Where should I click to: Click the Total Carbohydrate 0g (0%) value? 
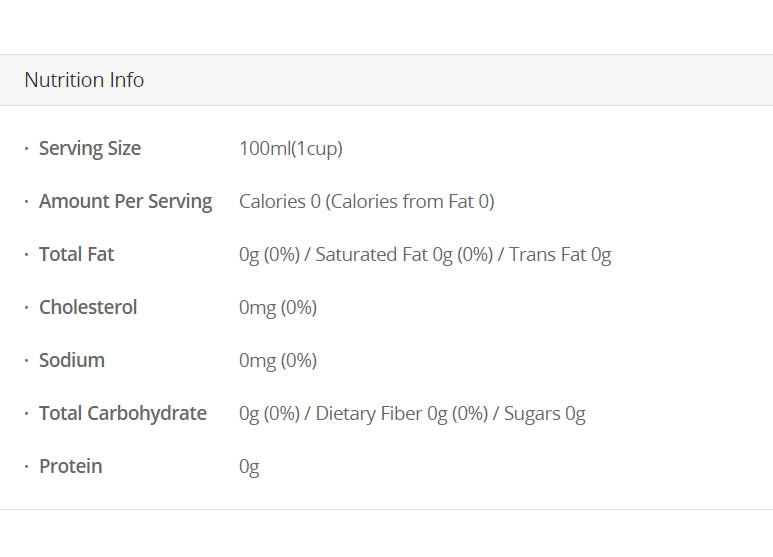(269, 413)
